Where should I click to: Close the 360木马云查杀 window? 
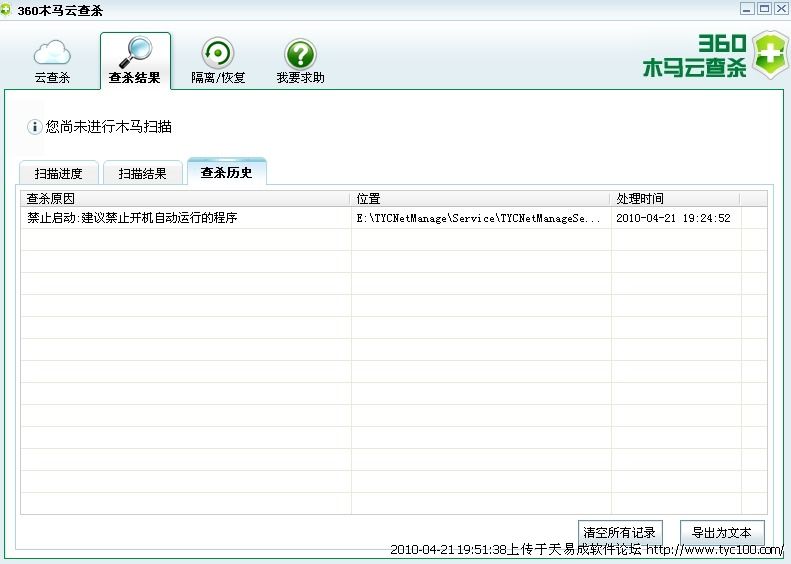click(x=781, y=9)
